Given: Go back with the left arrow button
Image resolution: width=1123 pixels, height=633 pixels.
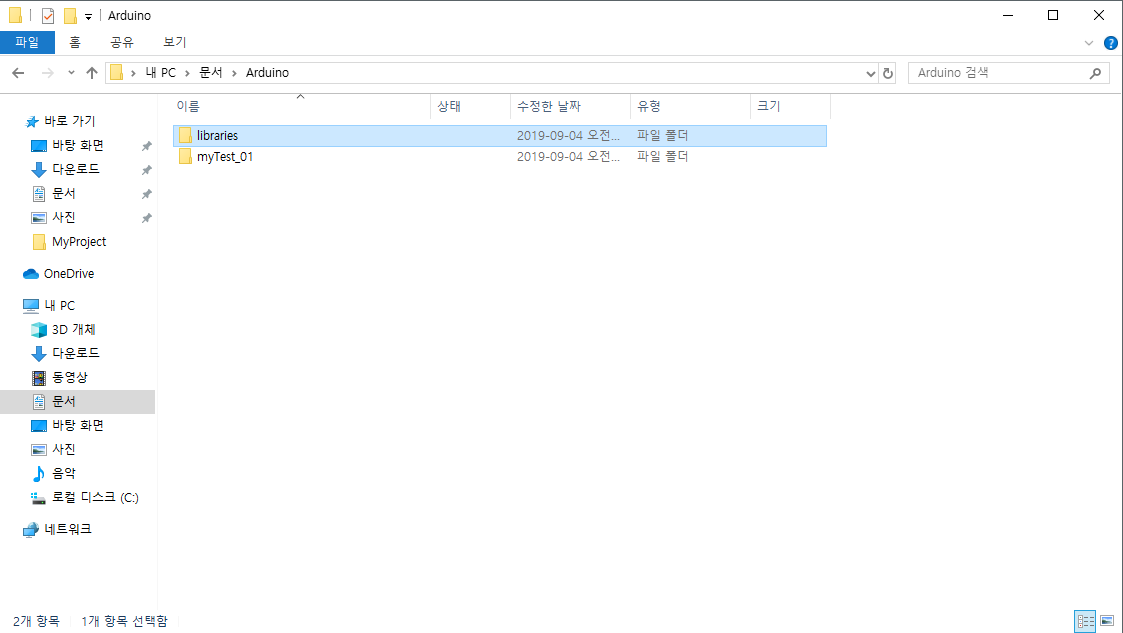Looking at the screenshot, I should [x=19, y=73].
